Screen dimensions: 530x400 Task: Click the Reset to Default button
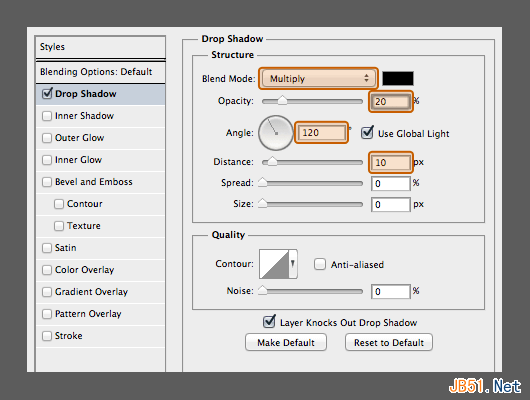click(x=389, y=343)
